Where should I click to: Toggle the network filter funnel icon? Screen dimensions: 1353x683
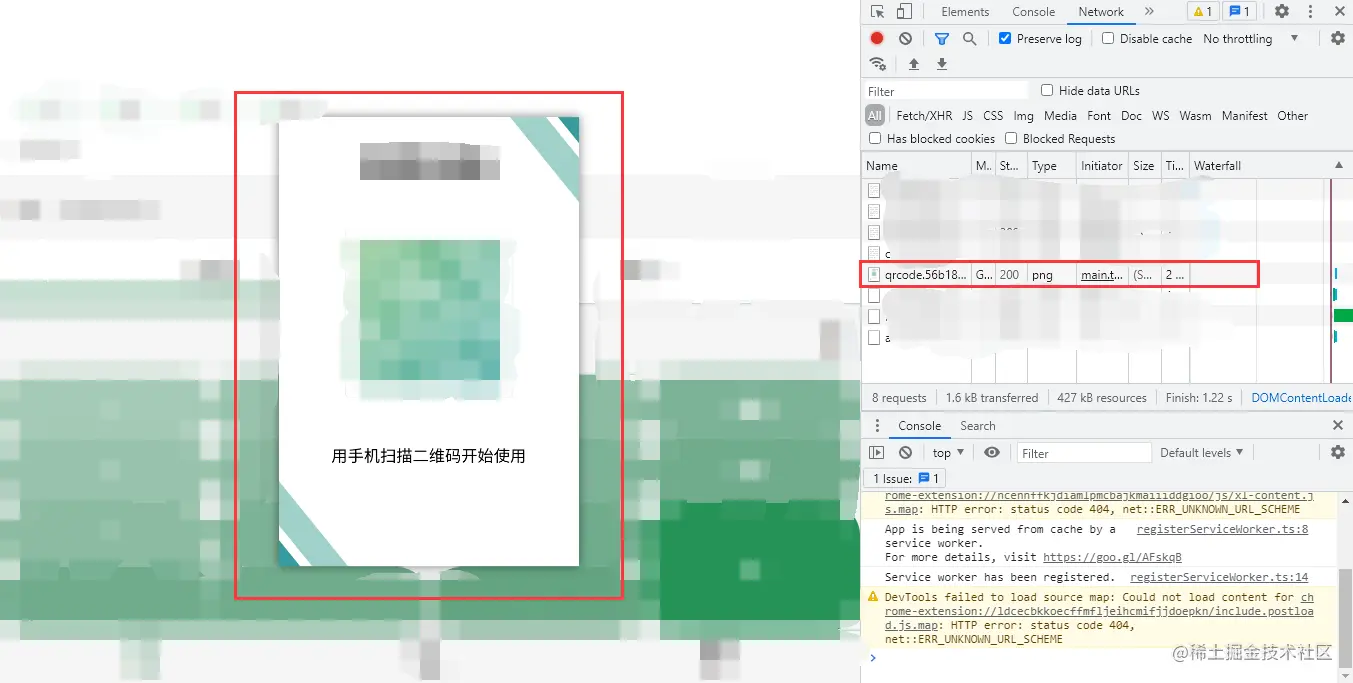(941, 38)
